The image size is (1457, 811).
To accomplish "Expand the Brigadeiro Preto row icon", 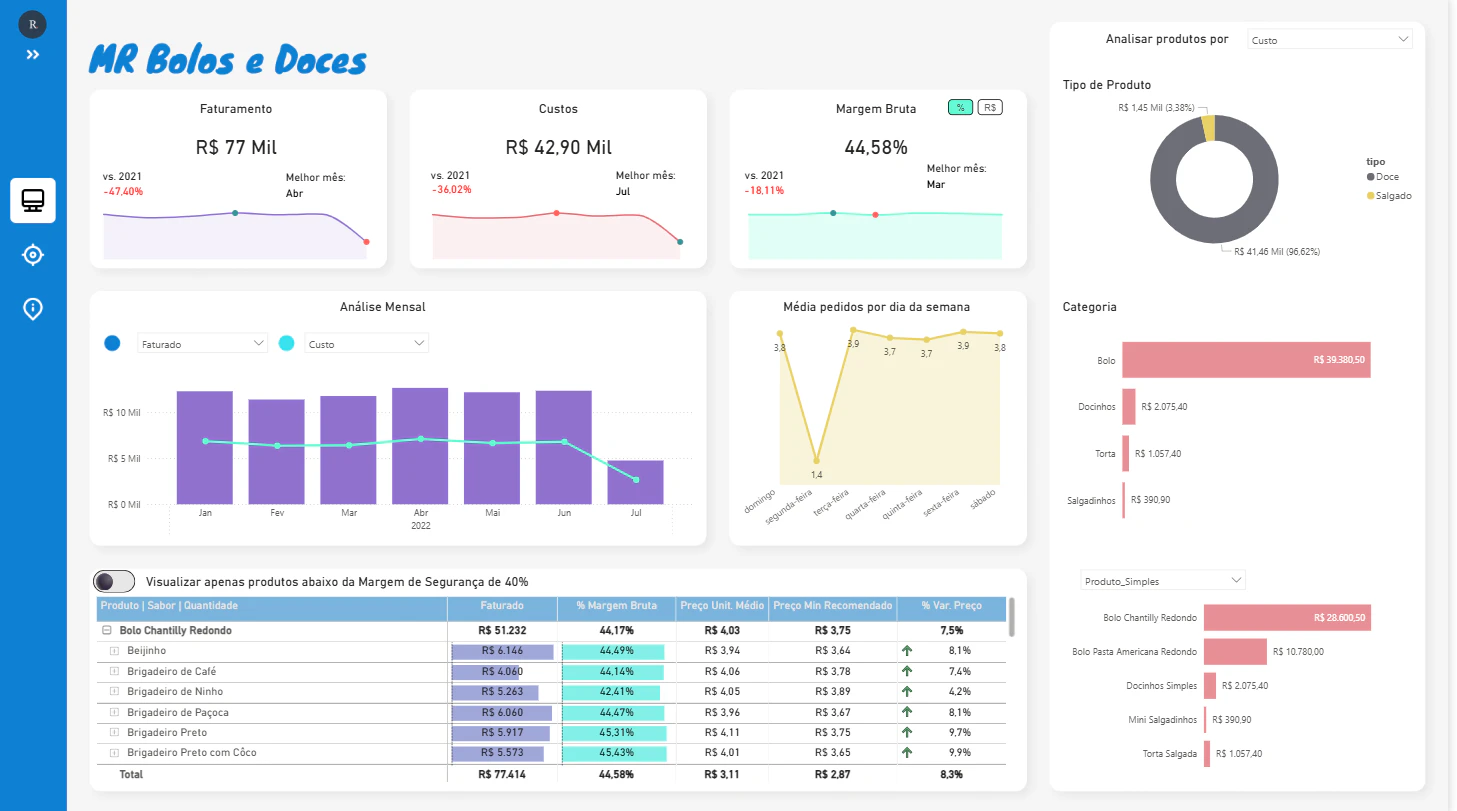I will click(114, 733).
